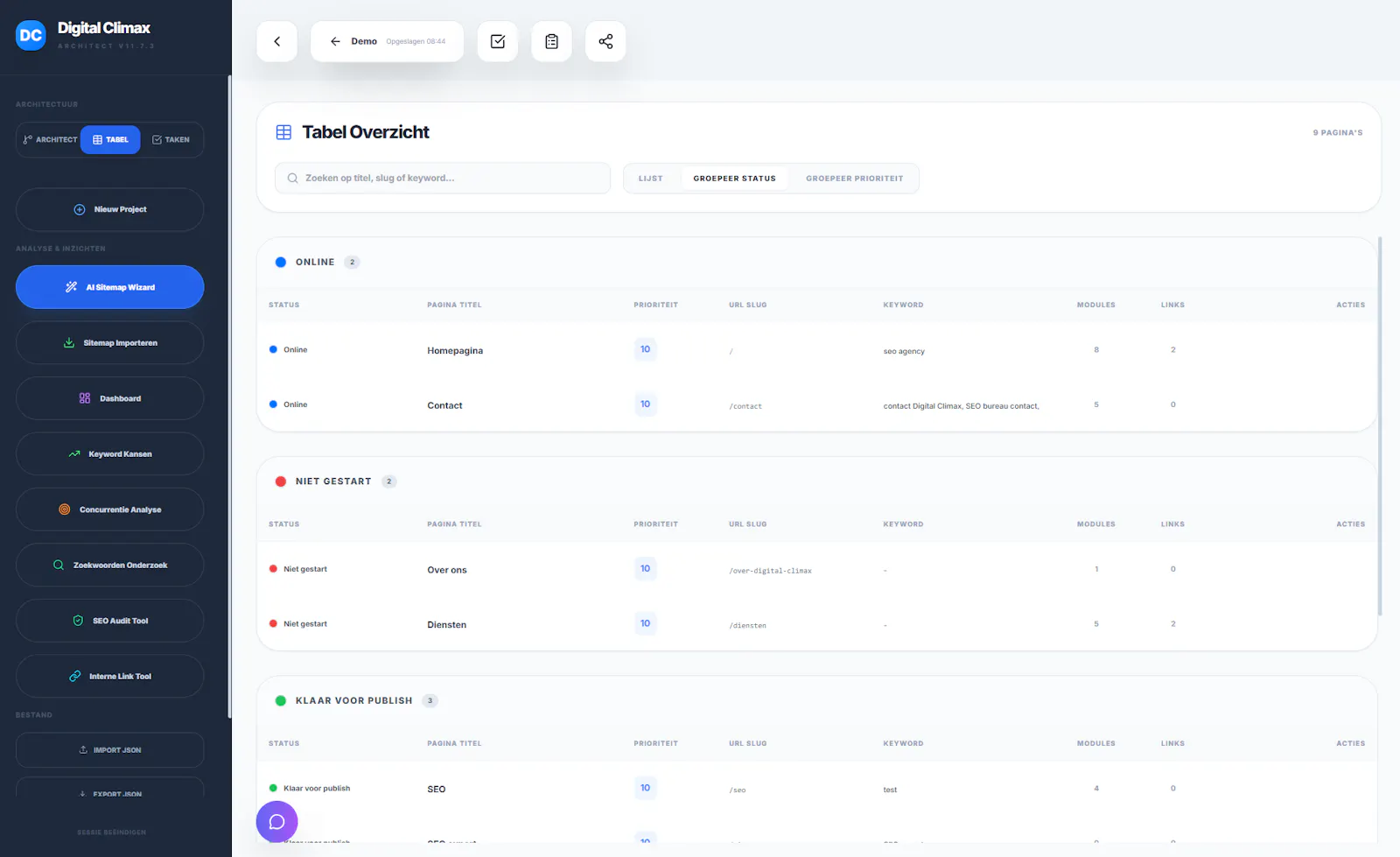The height and width of the screenshot is (857, 1400).
Task: Click priority 10 badge of Contact
Action: (x=645, y=404)
